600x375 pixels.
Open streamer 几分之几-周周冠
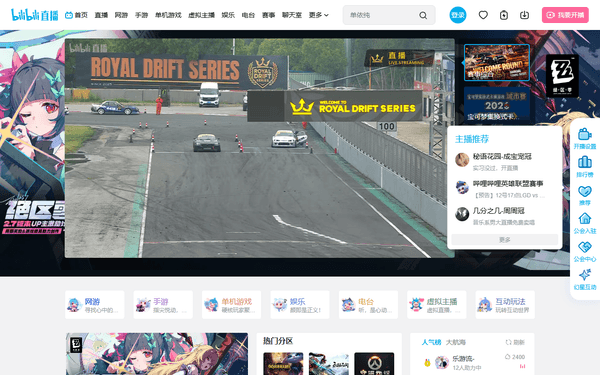tap(499, 211)
